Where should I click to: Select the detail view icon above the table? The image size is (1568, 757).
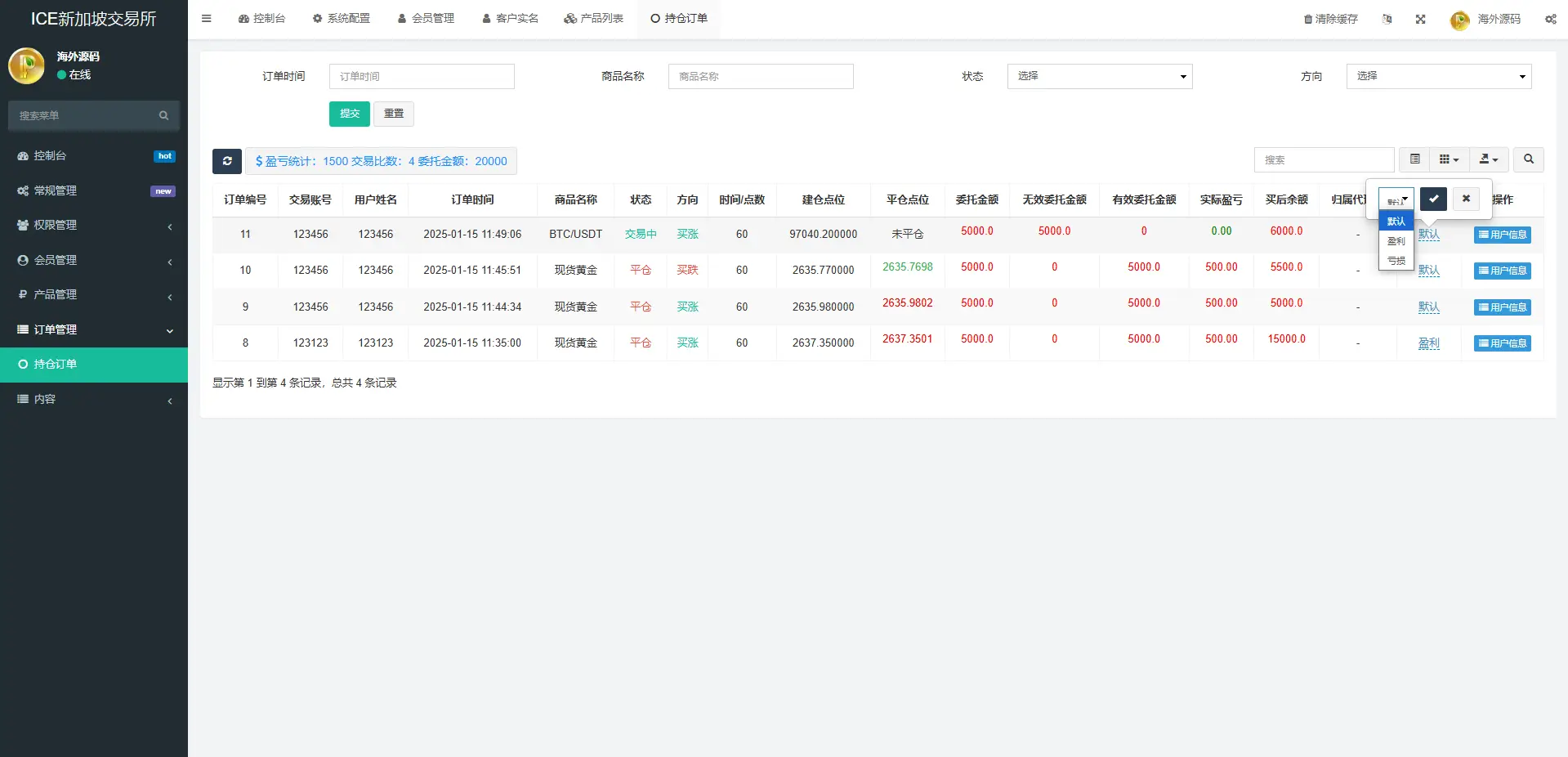pyautogui.click(x=1414, y=159)
